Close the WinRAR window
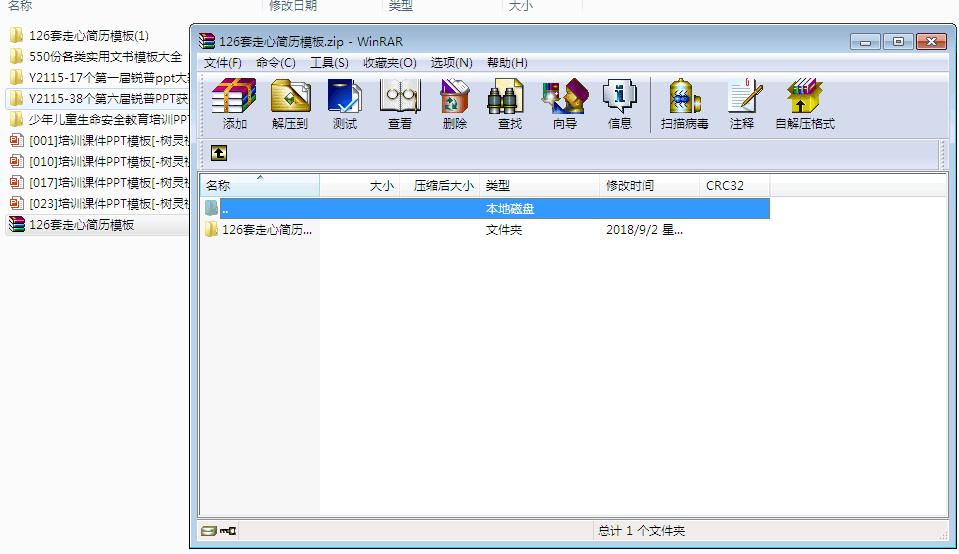 pos(931,42)
